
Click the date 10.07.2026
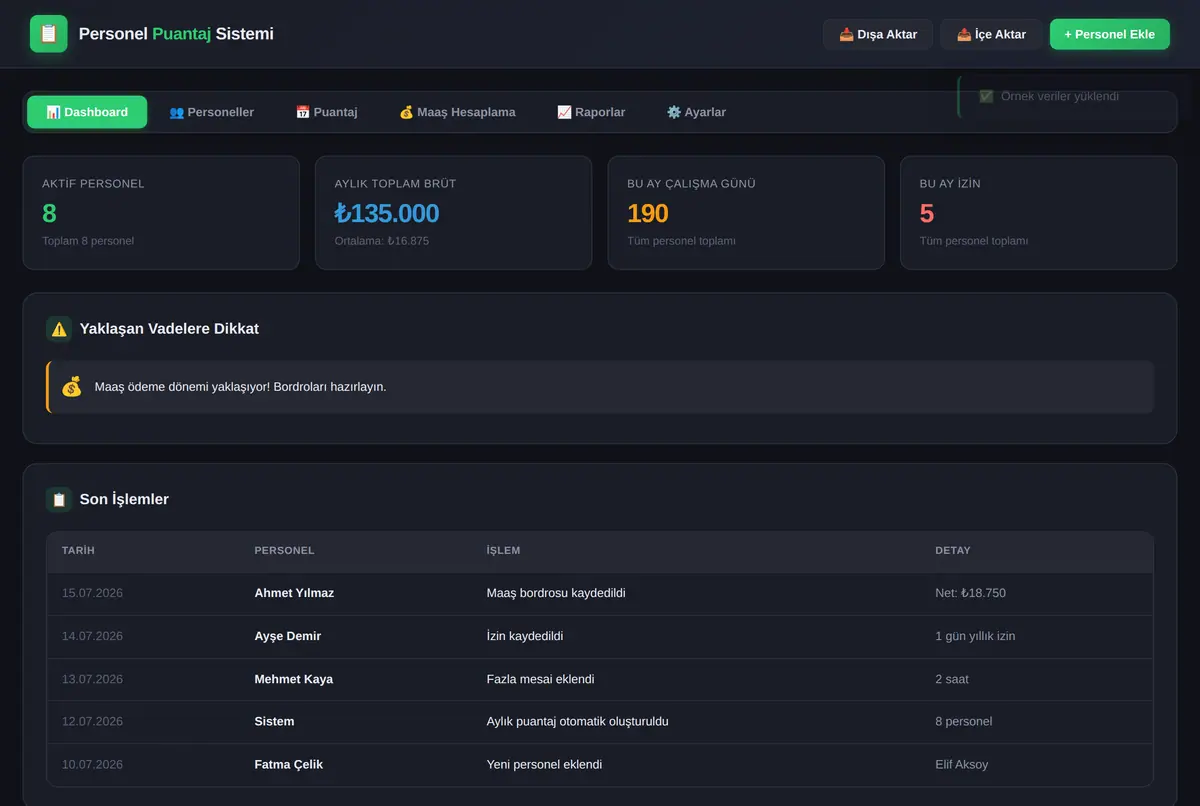pos(92,765)
